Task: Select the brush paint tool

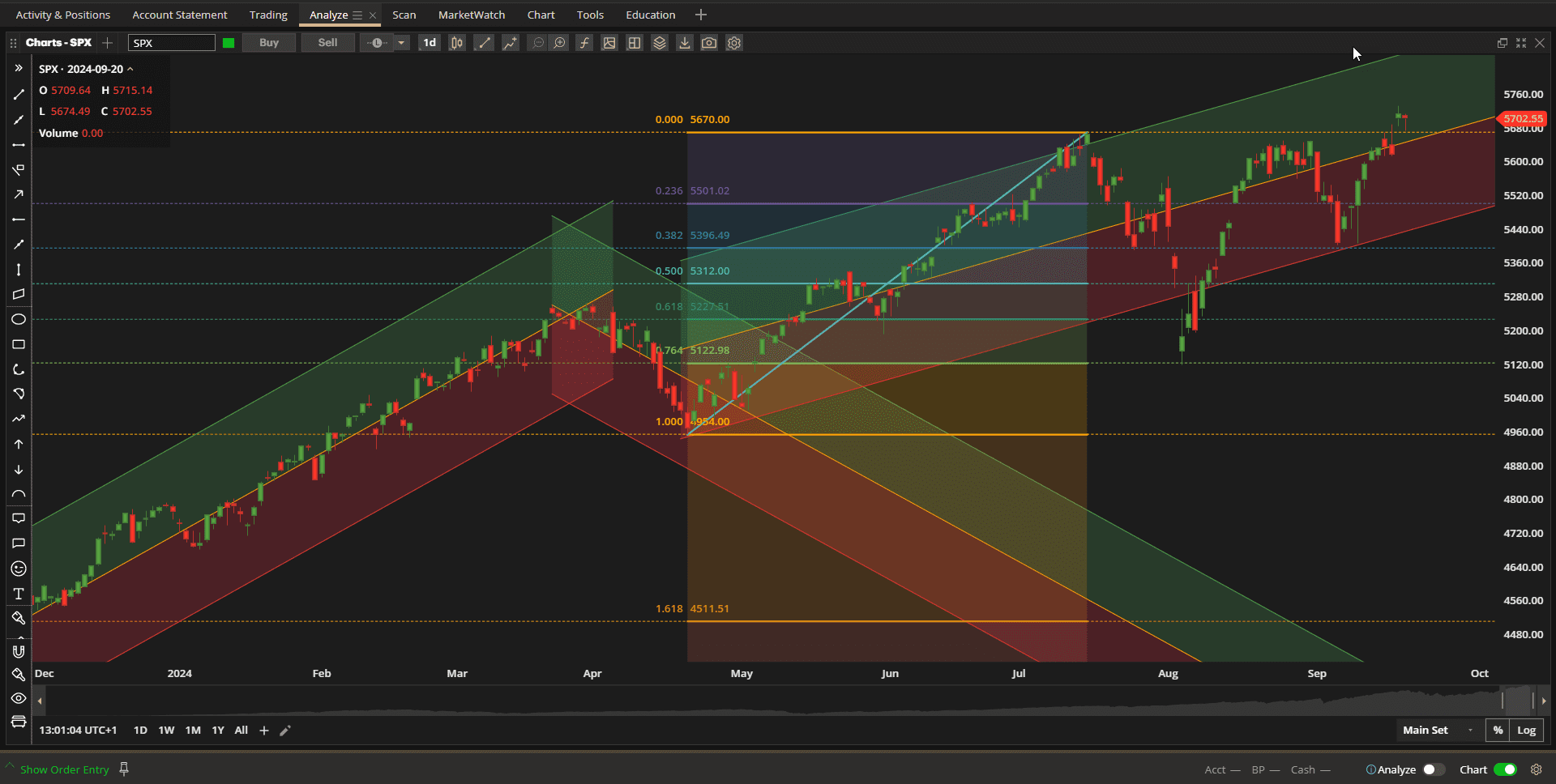Action: [19, 618]
